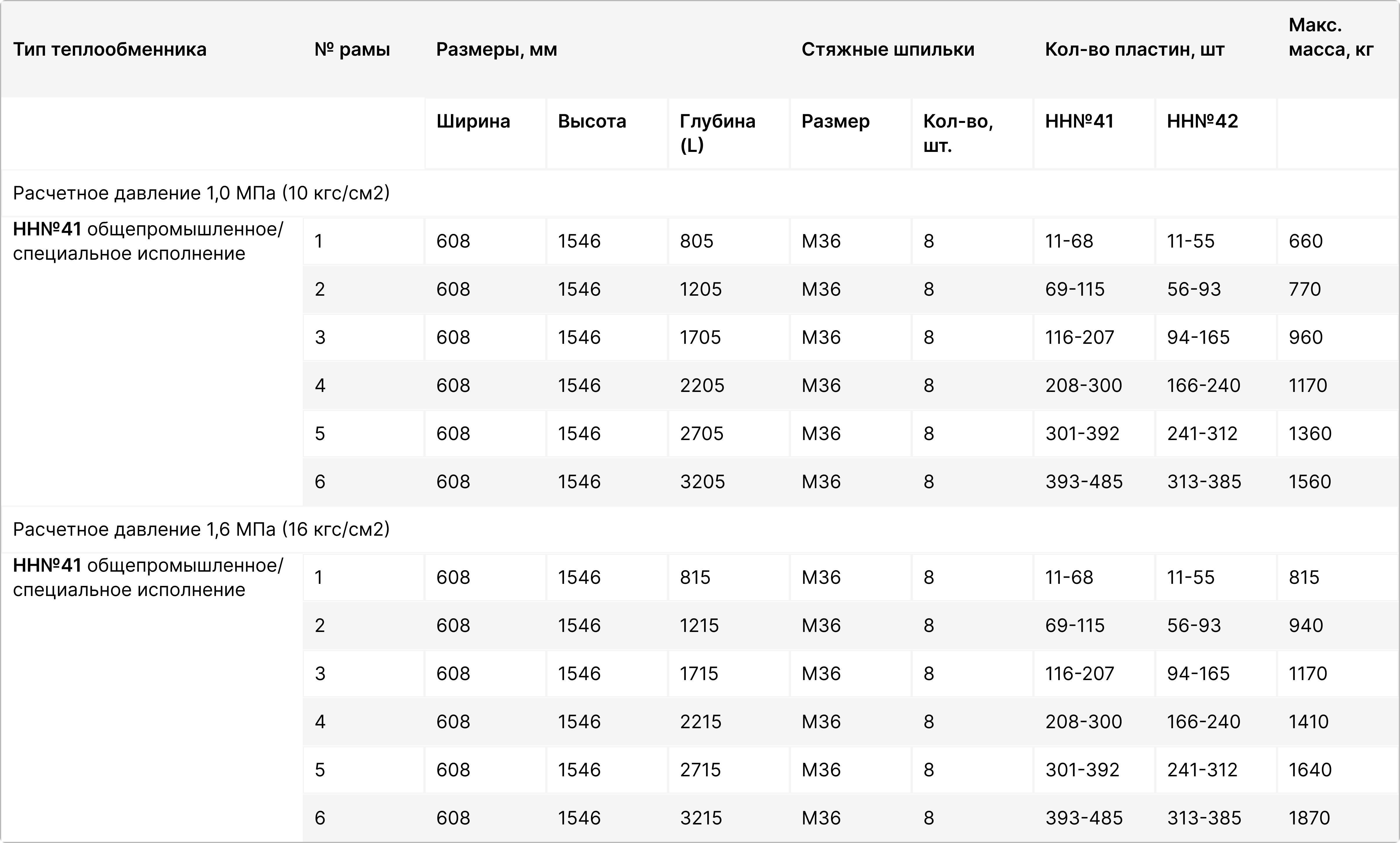Viewport: 1400px width, 843px height.
Task: Click the 'Размеры, мм' header cell
Action: 497,49
